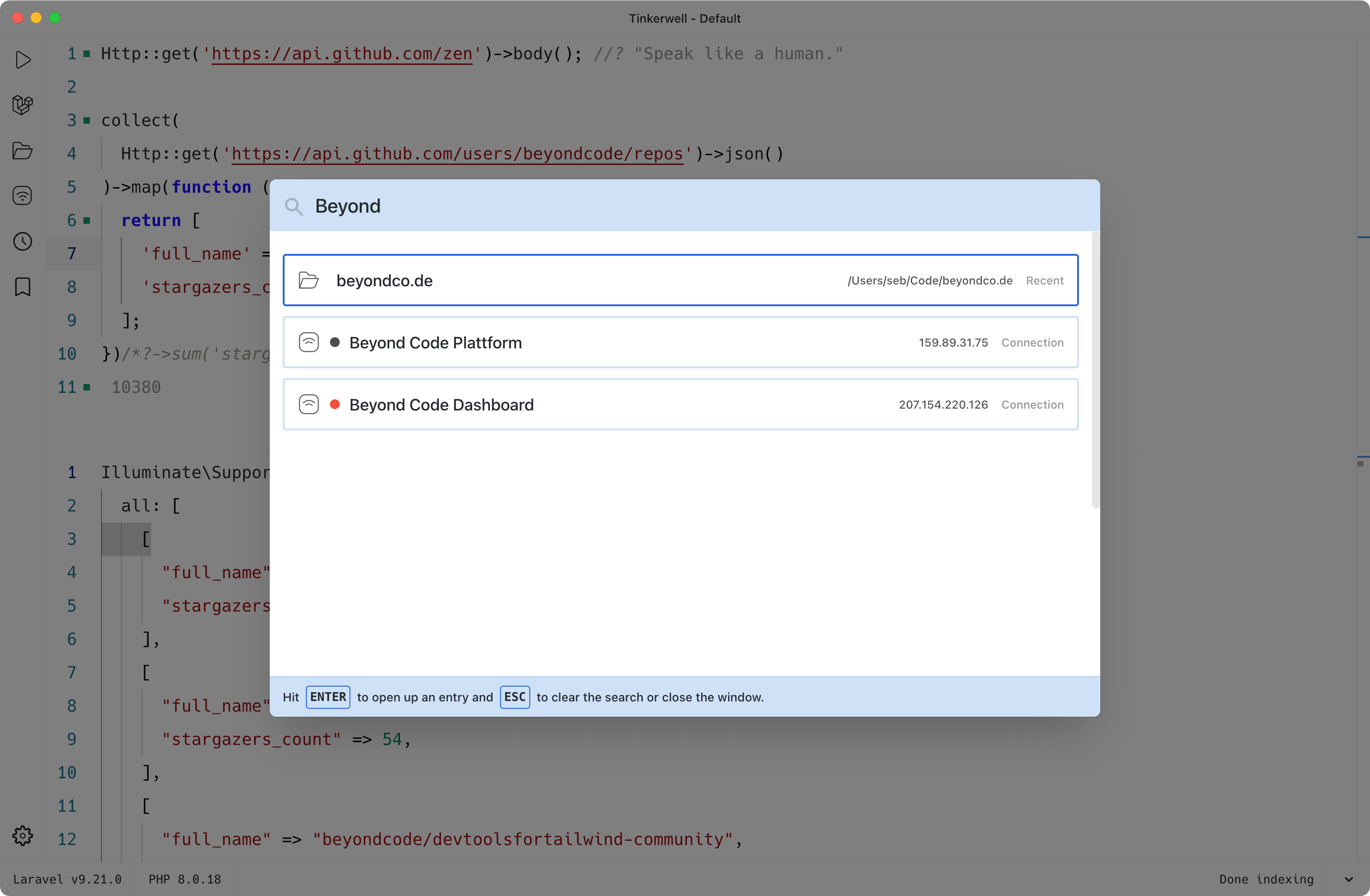Click the Tinkerwell - Default window title

tap(685, 19)
